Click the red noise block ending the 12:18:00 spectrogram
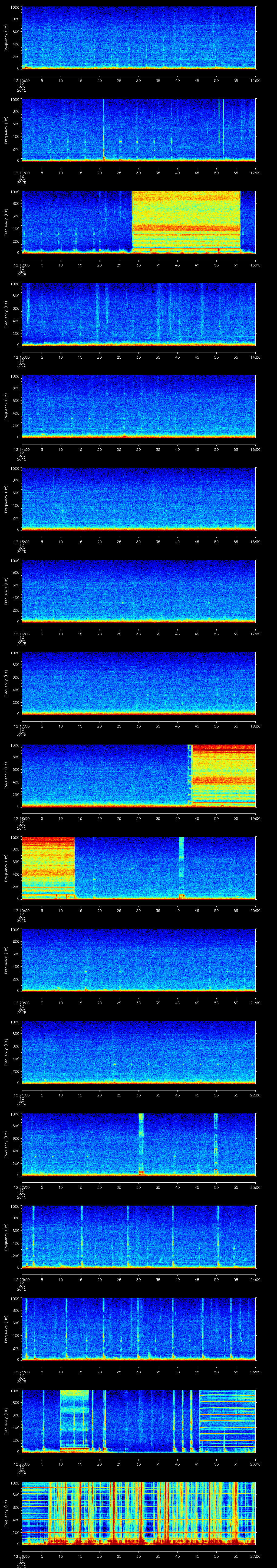Image resolution: width=277 pixels, height=1568 pixels. click(x=223, y=775)
